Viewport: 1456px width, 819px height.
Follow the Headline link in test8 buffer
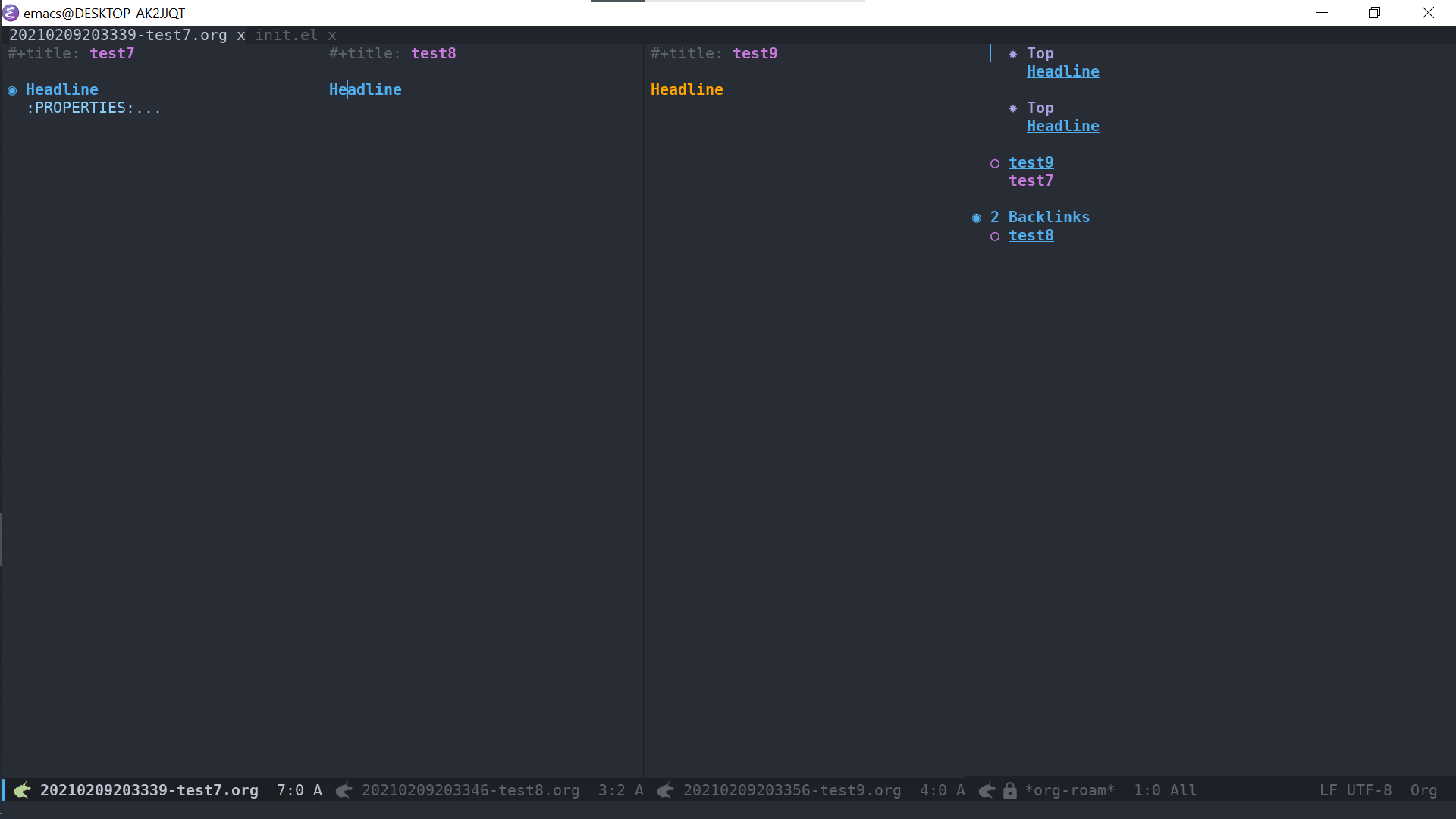pos(366,89)
